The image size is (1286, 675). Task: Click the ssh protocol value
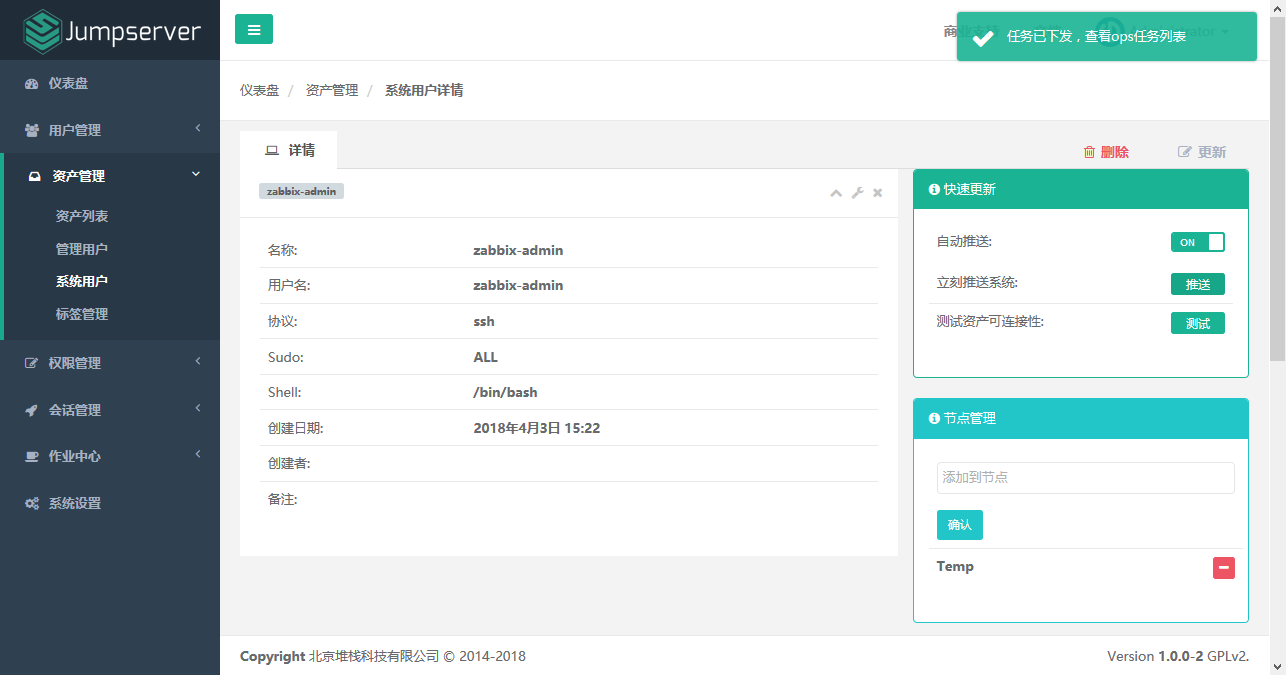484,321
